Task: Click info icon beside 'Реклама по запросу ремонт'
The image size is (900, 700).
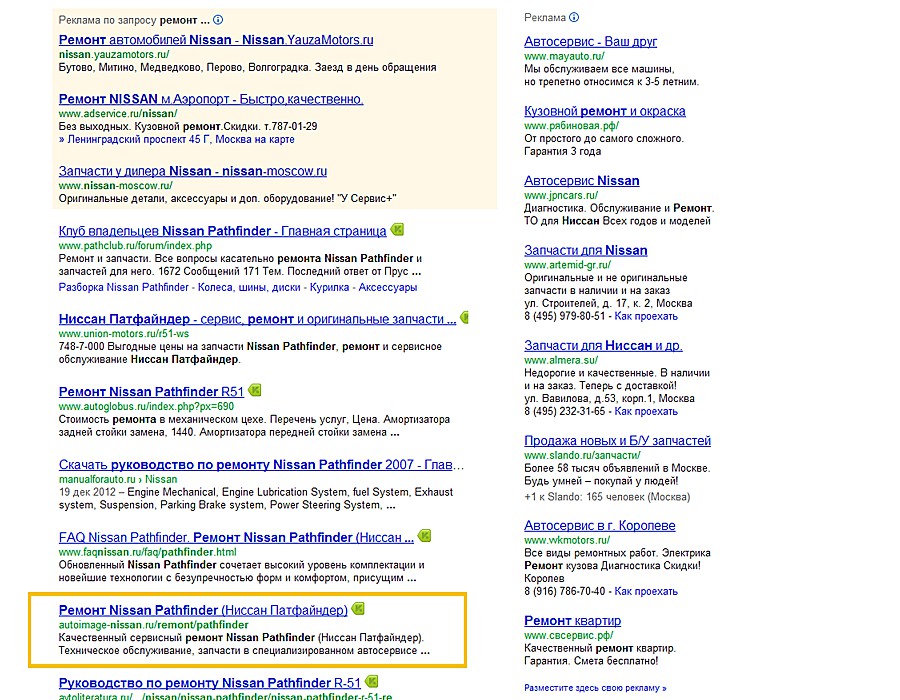Action: coord(218,20)
